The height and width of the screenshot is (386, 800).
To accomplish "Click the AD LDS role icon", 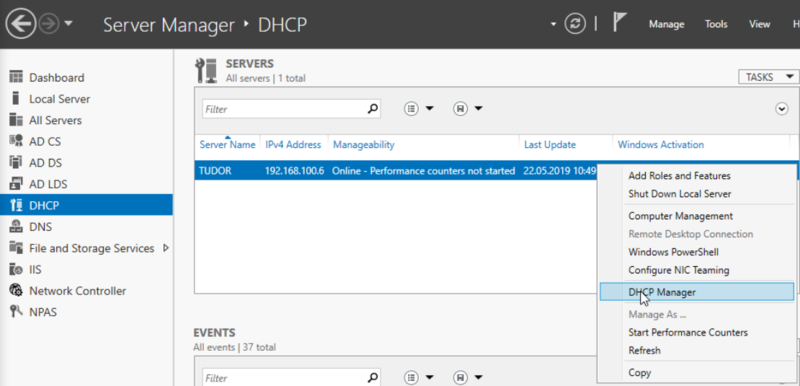I will click(16, 184).
